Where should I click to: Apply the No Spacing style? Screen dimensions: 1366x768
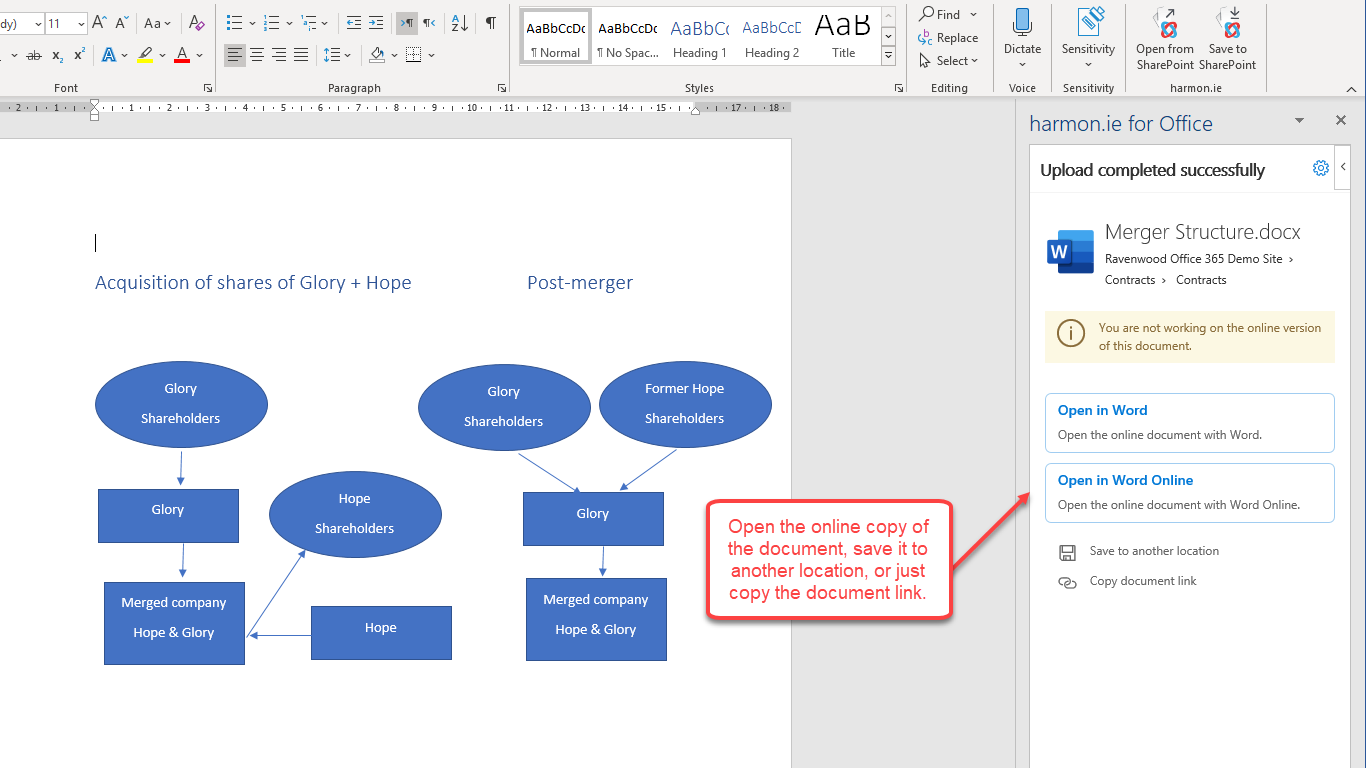coord(628,37)
